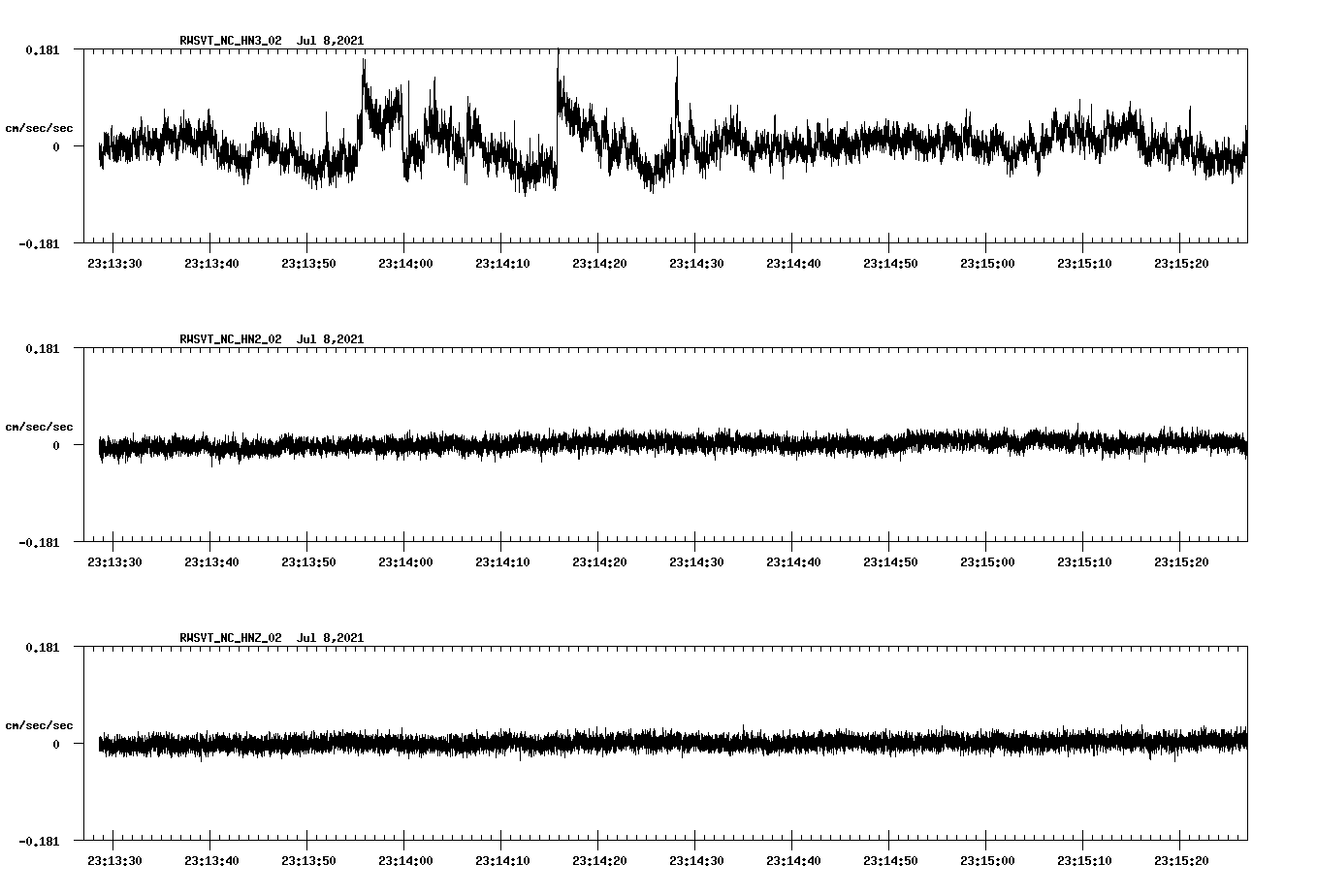Pick 23:13:50 time label under HN2 plot
The image size is (1317, 896).
coord(308,562)
